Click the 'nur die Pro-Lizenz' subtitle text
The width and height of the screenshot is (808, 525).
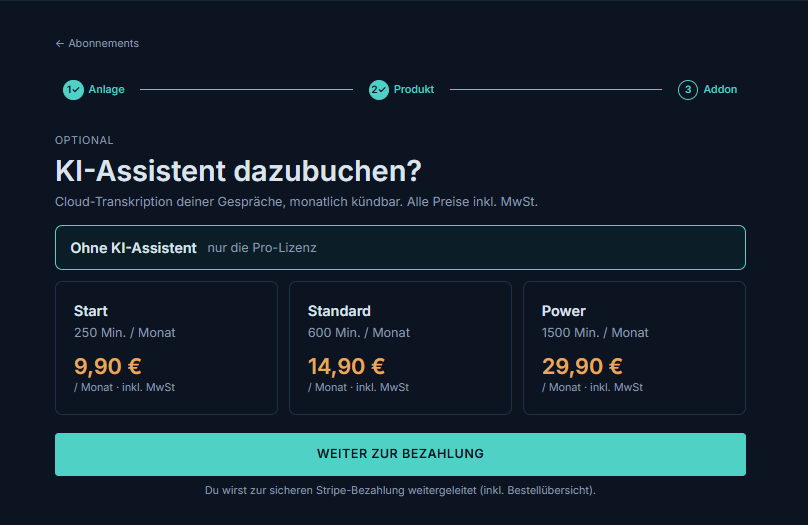[262, 248]
